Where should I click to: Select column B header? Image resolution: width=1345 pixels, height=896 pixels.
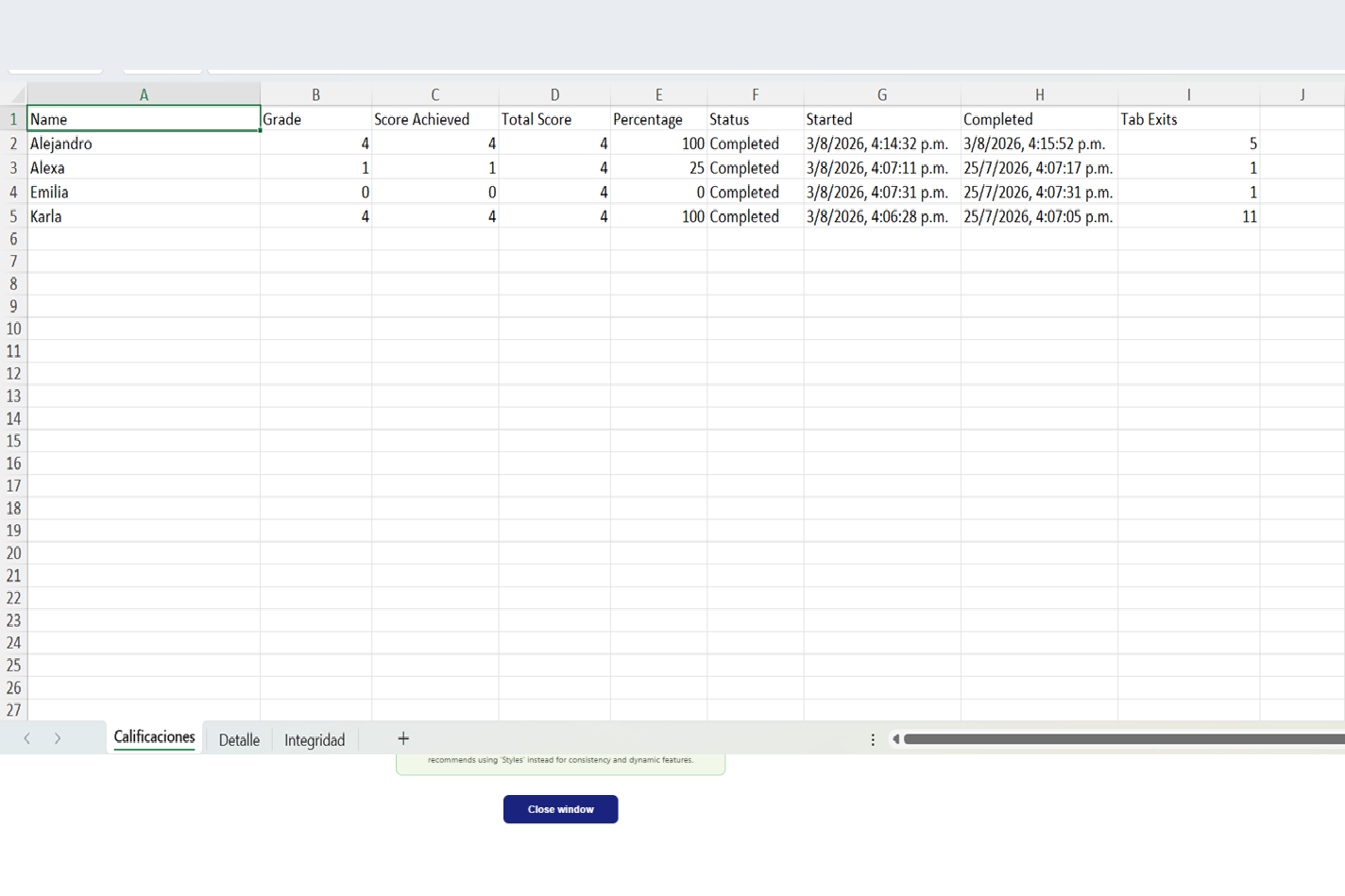[x=315, y=94]
